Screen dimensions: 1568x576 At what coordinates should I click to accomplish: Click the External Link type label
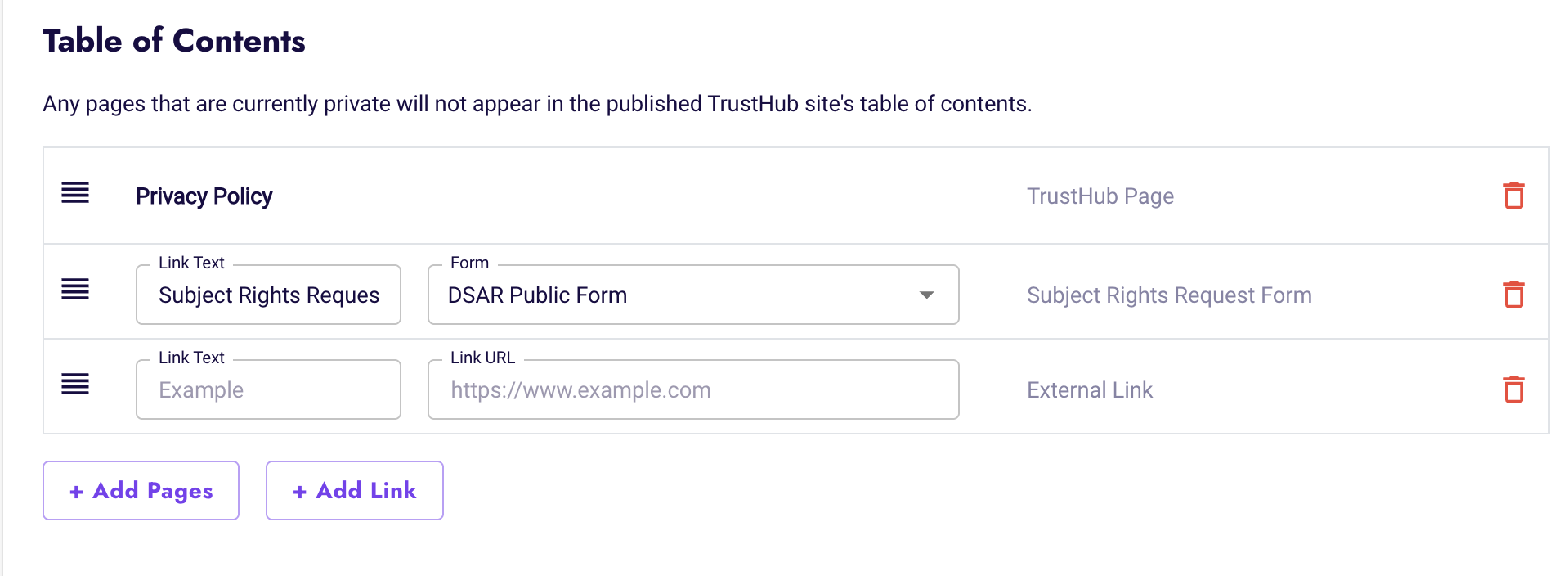(1090, 390)
